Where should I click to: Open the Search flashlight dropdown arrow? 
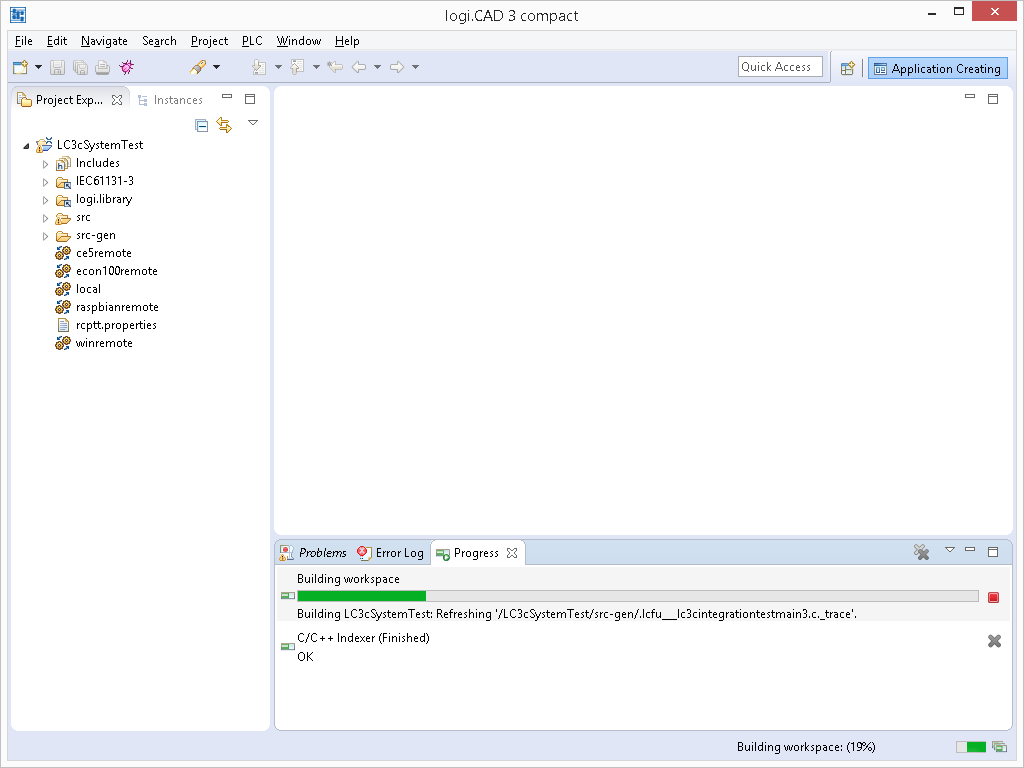click(x=217, y=67)
